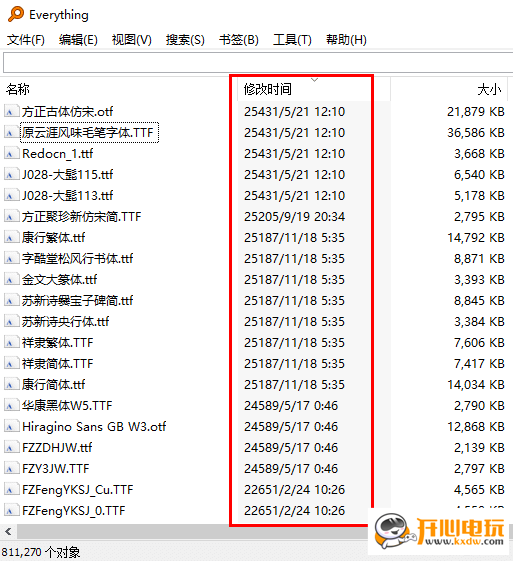Click the sort arrow above 修改时间
The width and height of the screenshot is (513, 561).
pos(314,80)
